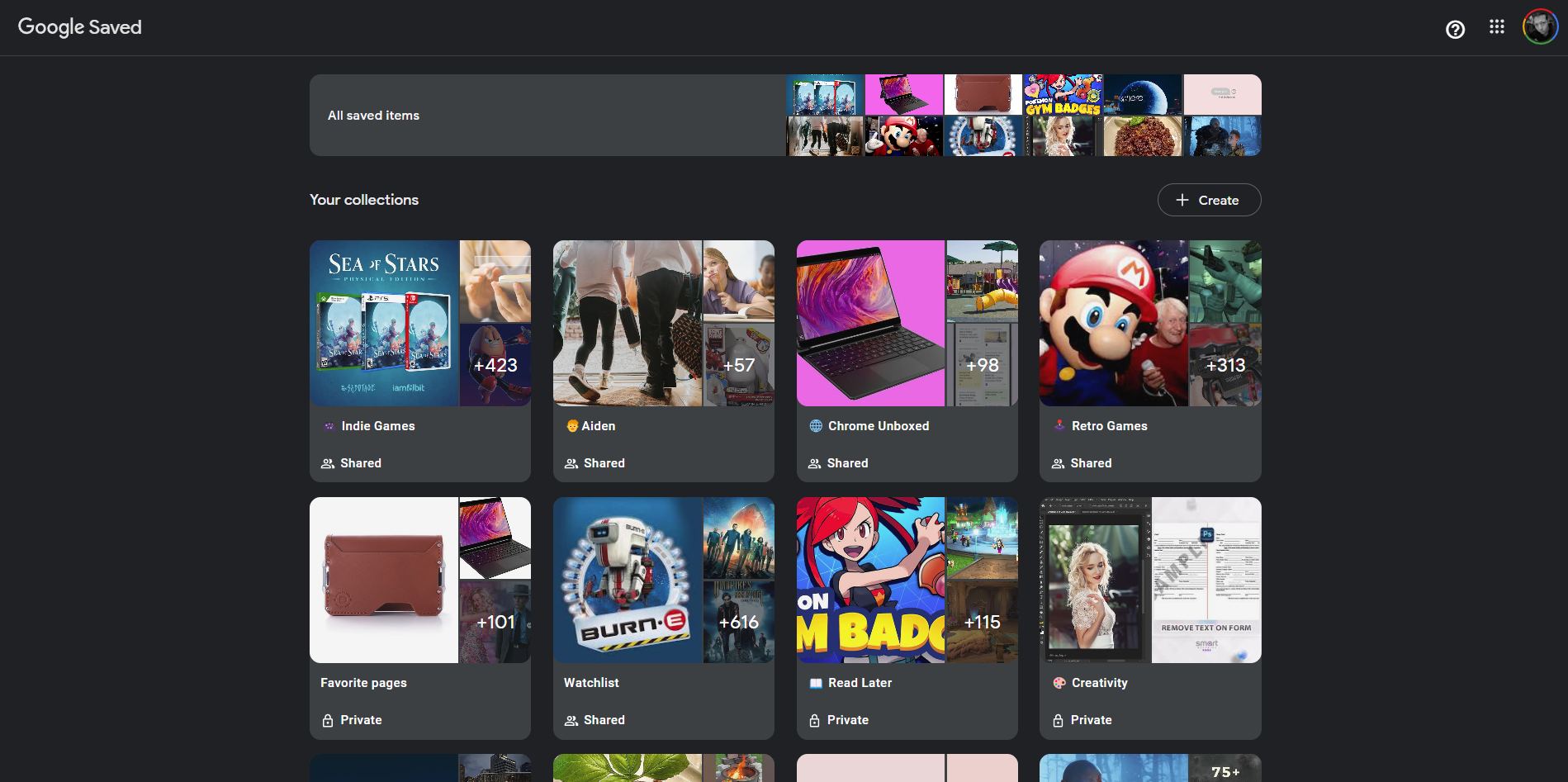Click the Shared label under Watchlist
Viewport: 1568px width, 782px height.
(x=604, y=720)
